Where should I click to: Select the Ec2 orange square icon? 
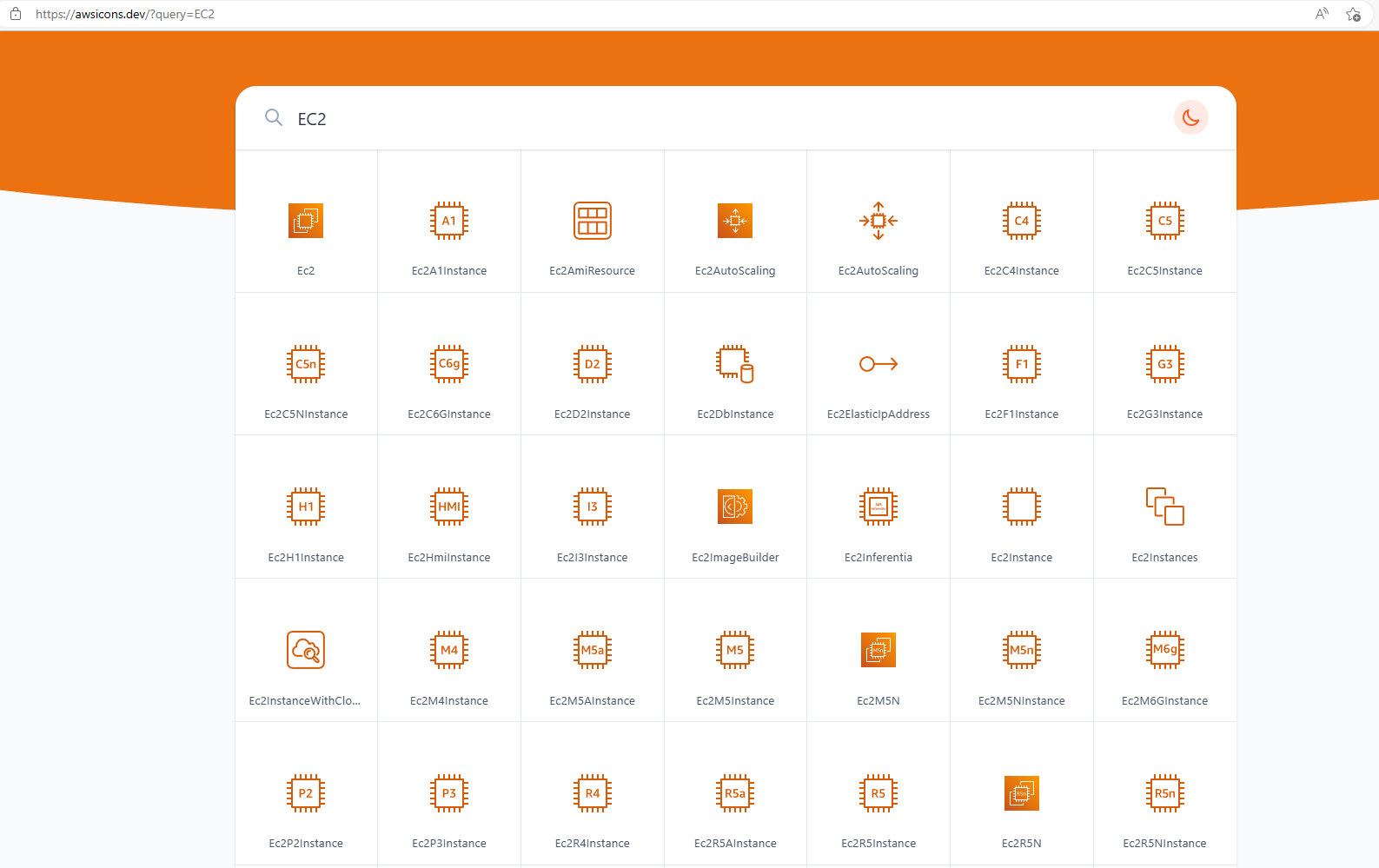[306, 221]
